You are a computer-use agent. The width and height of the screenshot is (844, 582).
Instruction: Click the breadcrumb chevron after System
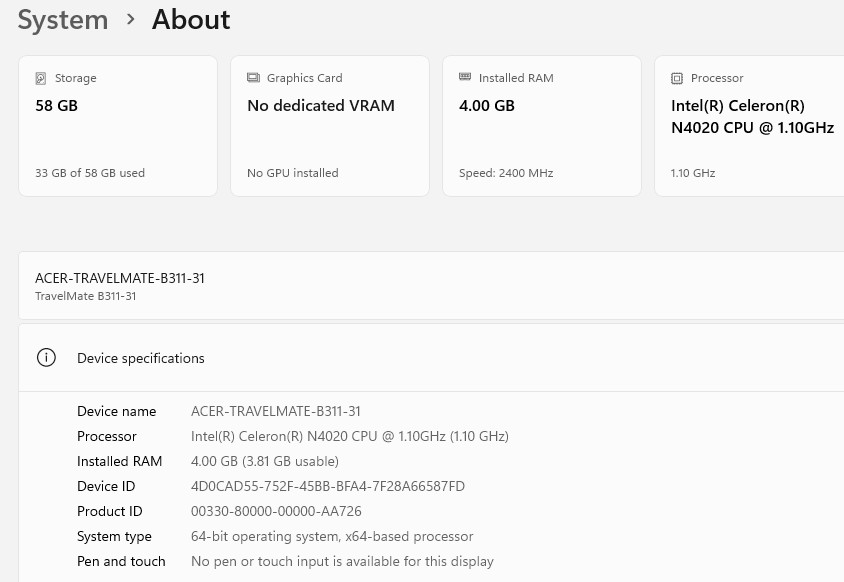[x=130, y=19]
